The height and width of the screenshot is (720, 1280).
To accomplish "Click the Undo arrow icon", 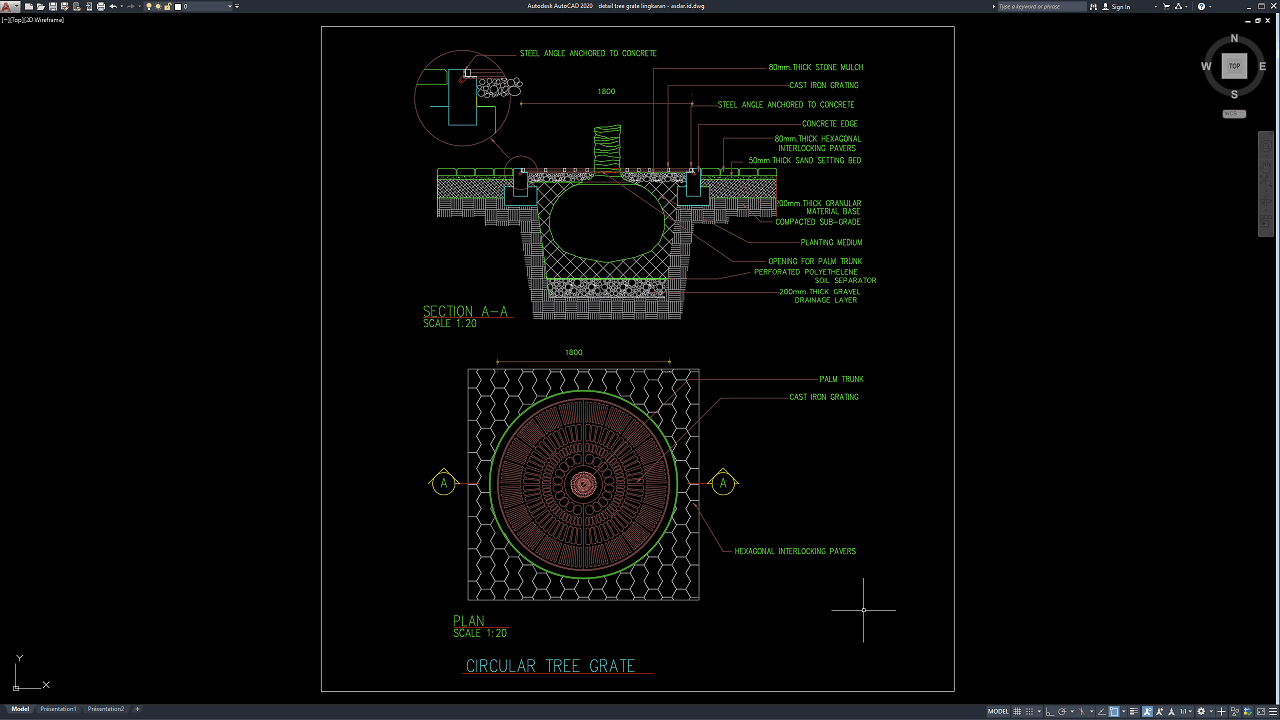I will (113, 7).
